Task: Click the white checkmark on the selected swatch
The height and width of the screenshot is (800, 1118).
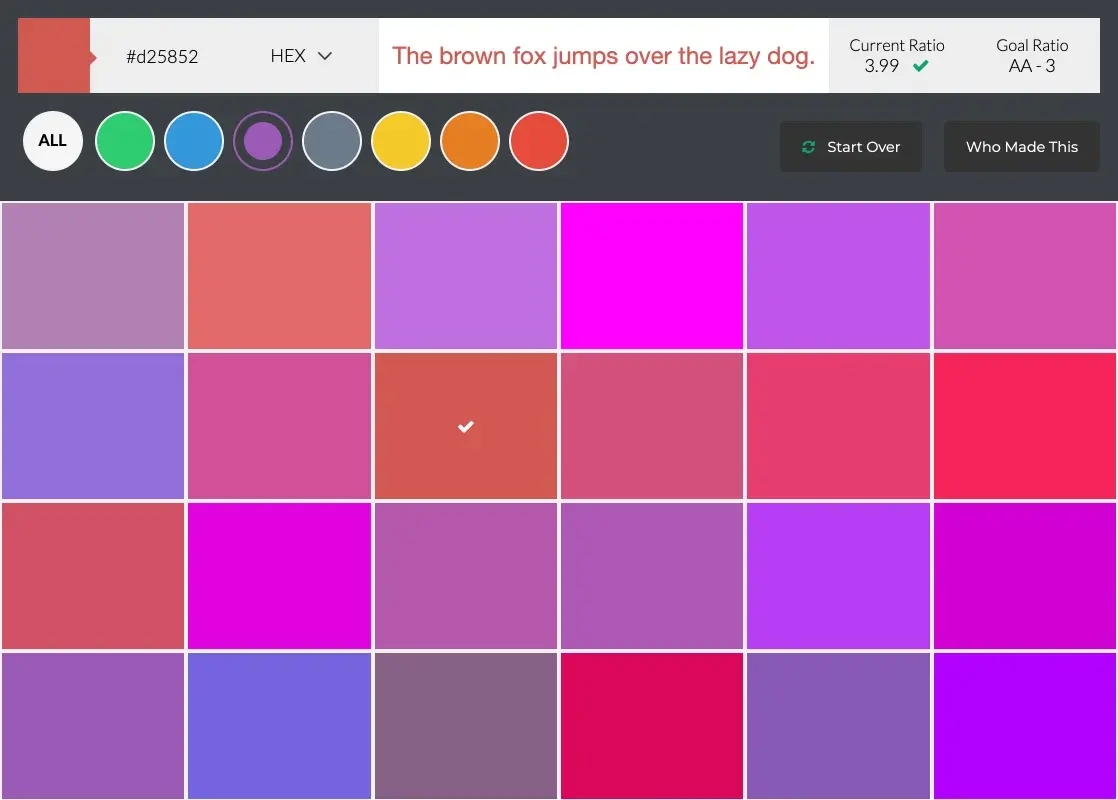Action: (466, 426)
